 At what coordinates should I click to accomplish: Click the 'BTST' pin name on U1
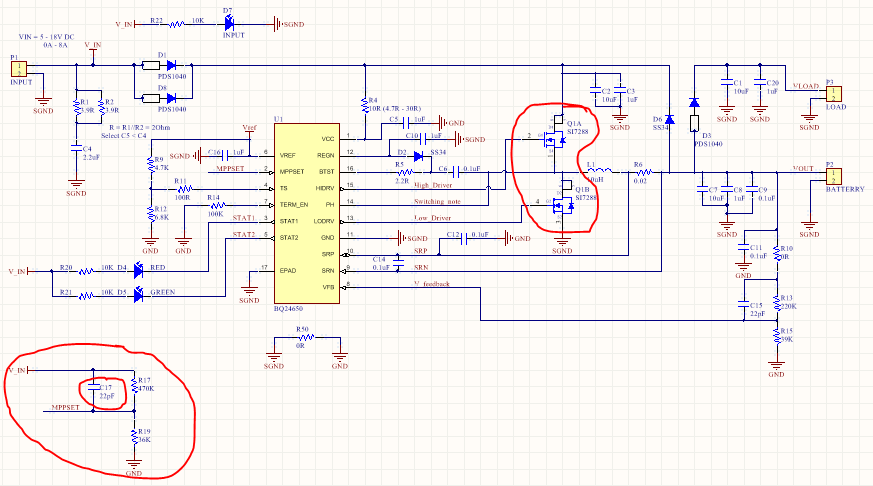[x=327, y=172]
